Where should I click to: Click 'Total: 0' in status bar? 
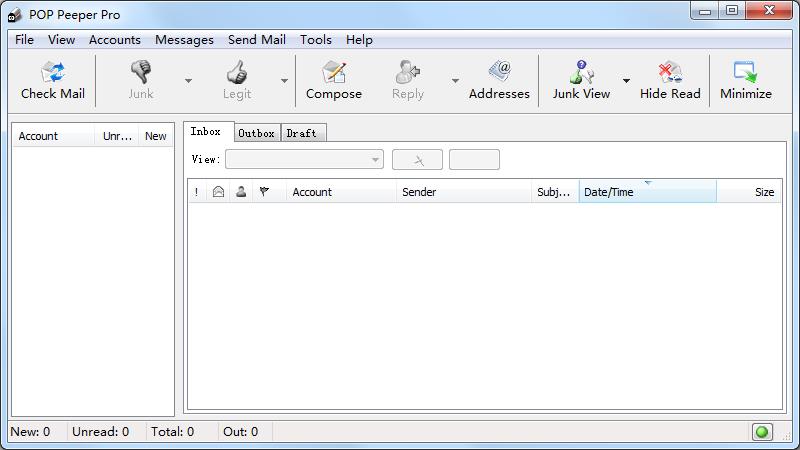pyautogui.click(x=172, y=432)
